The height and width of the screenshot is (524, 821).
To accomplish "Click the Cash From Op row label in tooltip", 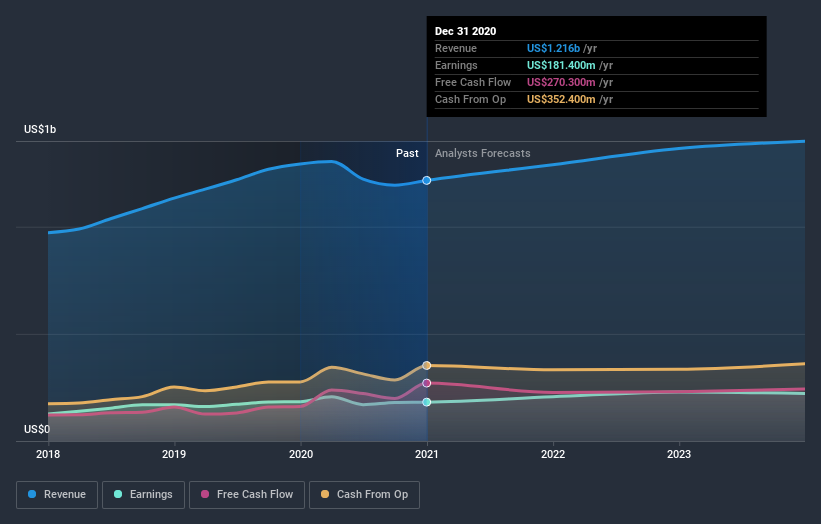I will 470,99.
